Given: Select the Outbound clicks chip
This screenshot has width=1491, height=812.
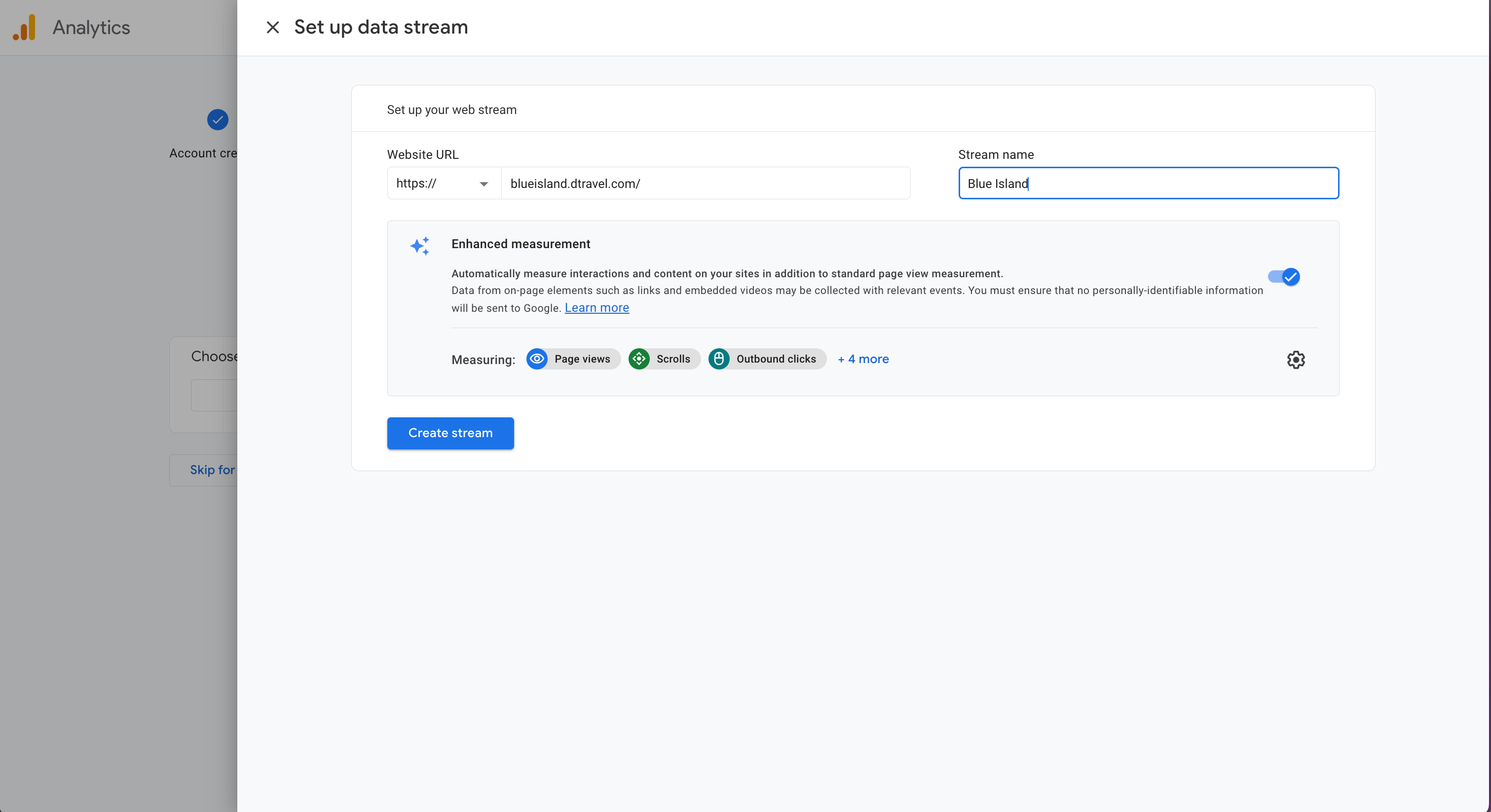Looking at the screenshot, I should [768, 359].
